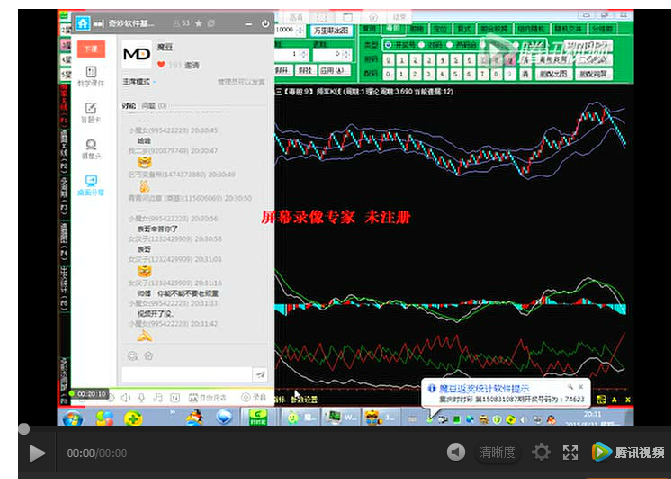Mute the video with the speaker icon
671x479 pixels.
[x=455, y=453]
